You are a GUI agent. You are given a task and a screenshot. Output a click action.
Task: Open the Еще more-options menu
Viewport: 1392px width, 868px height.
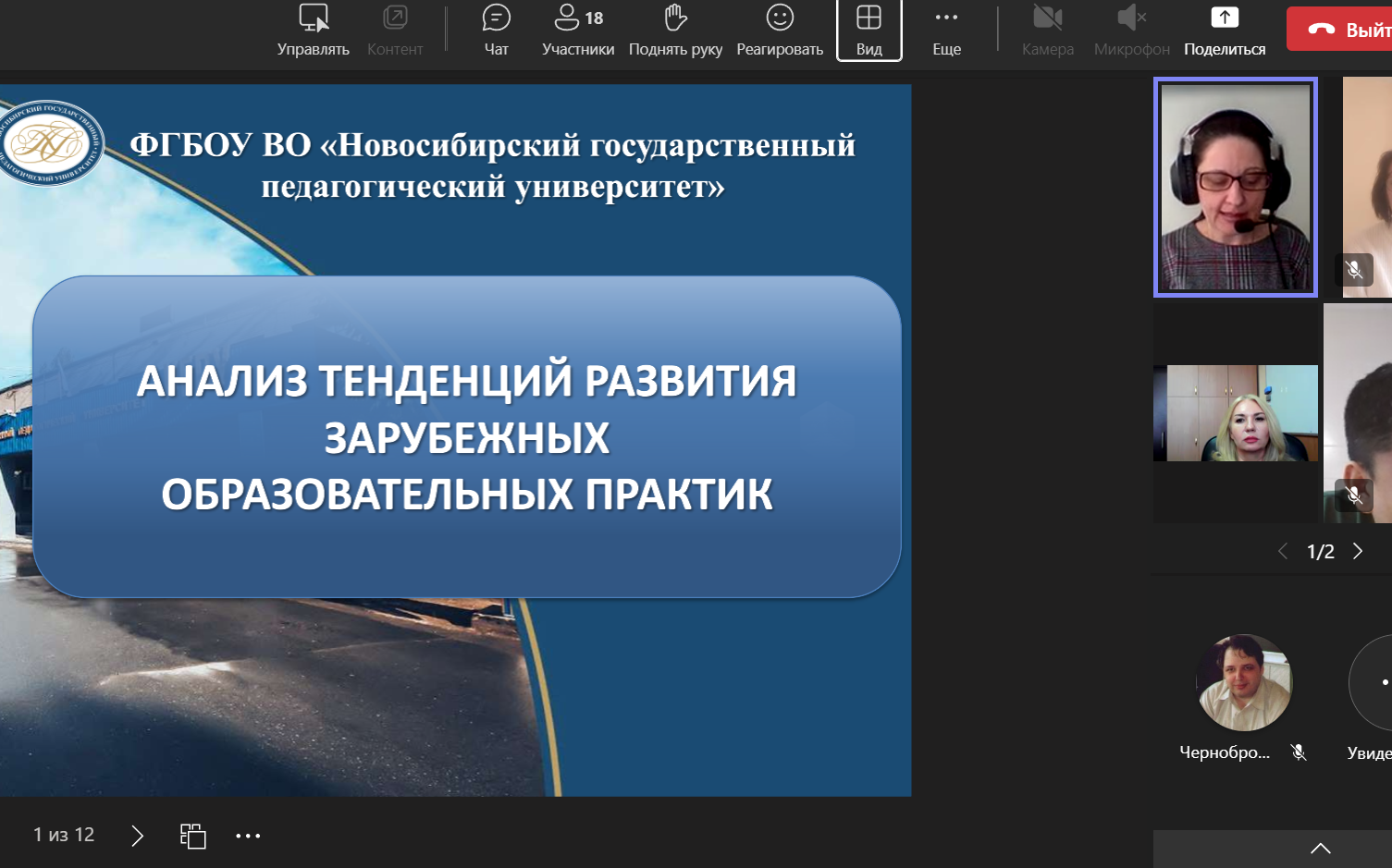pos(946,31)
